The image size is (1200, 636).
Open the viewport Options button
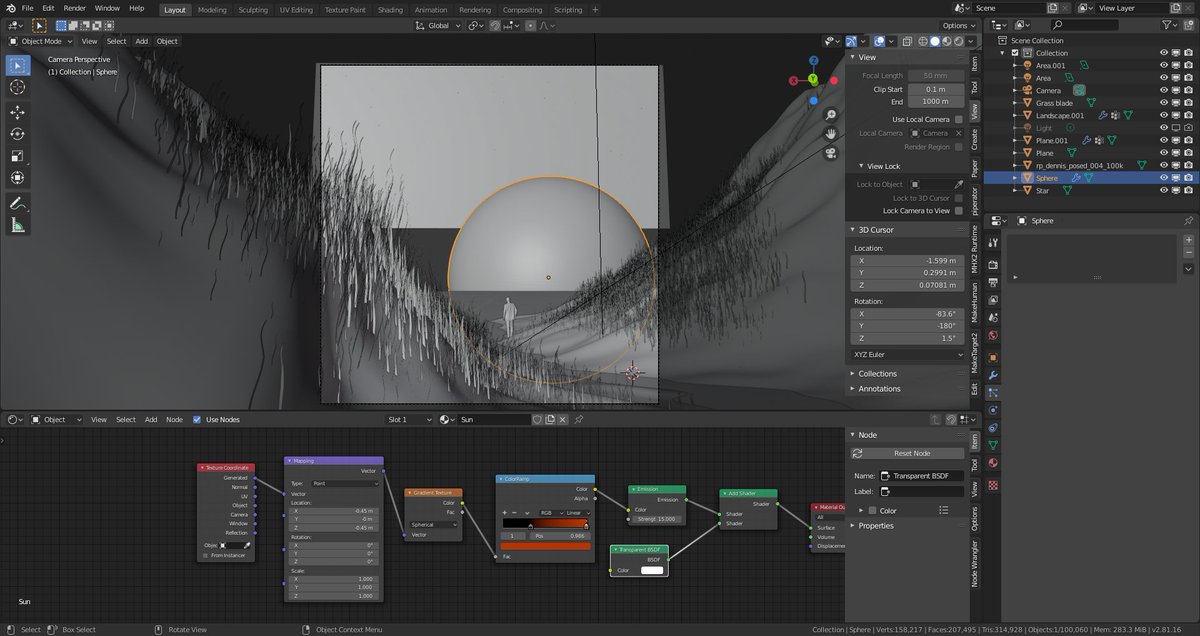956,26
